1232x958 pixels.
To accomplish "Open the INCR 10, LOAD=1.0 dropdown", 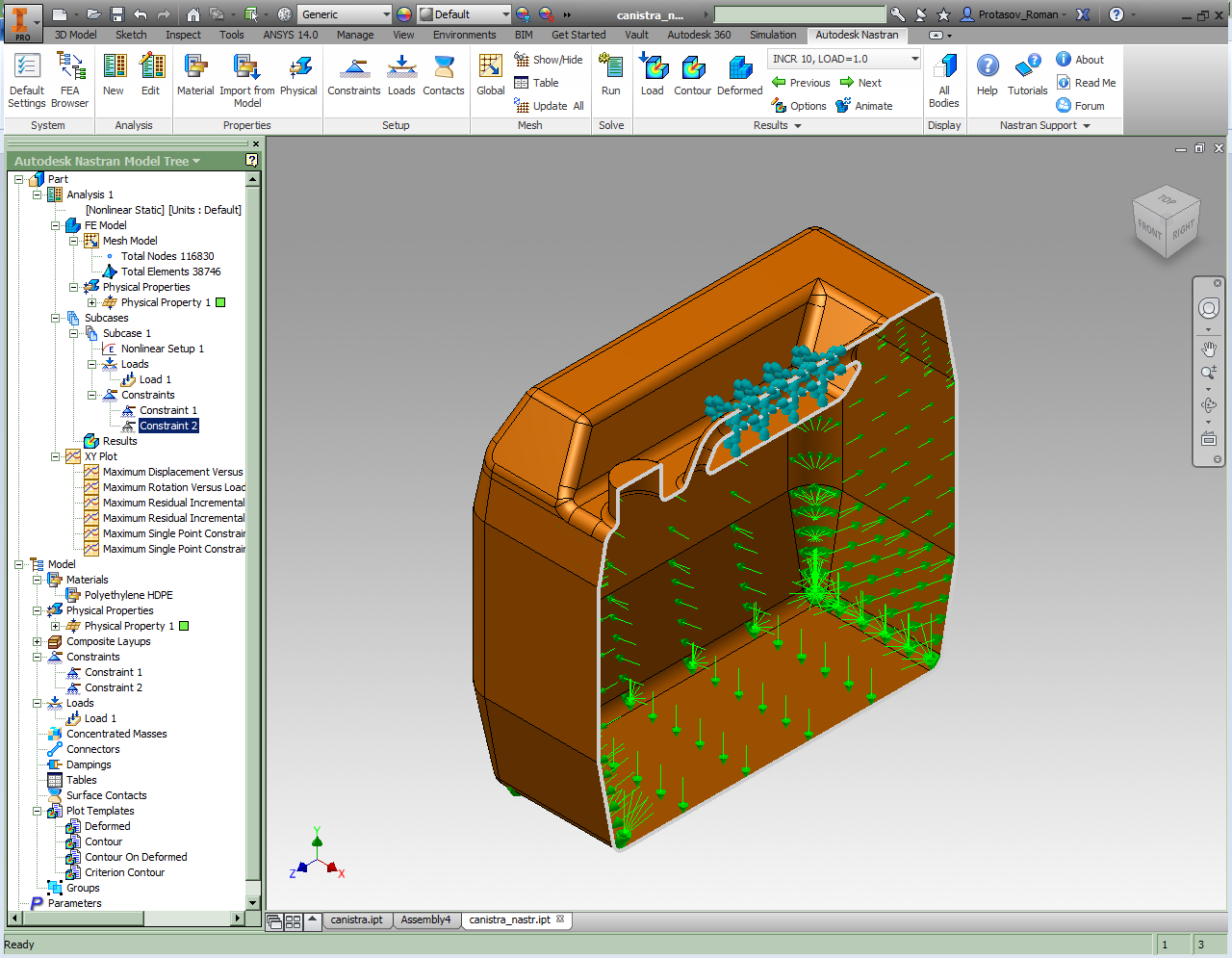I will (x=914, y=59).
